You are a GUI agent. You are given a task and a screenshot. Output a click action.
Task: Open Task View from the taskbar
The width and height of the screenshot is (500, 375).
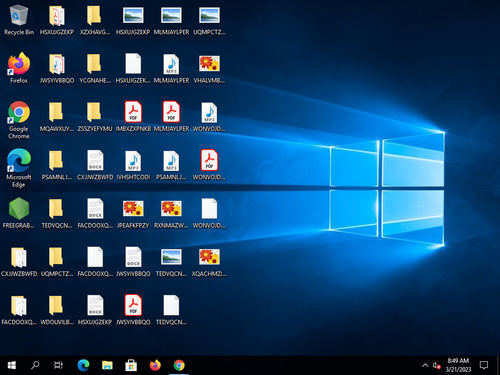click(59, 365)
